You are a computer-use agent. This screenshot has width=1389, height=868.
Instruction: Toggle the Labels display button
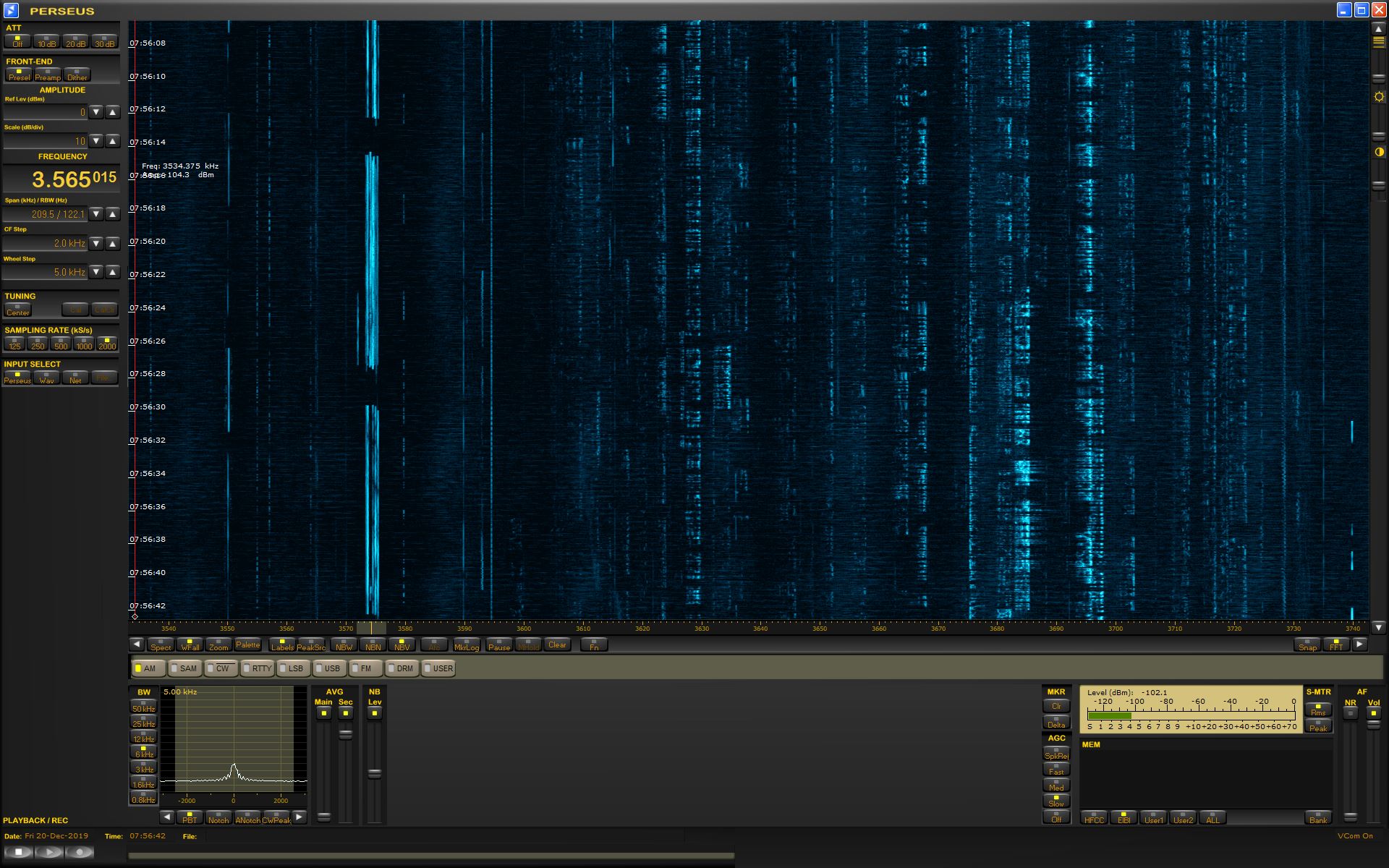pos(282,644)
